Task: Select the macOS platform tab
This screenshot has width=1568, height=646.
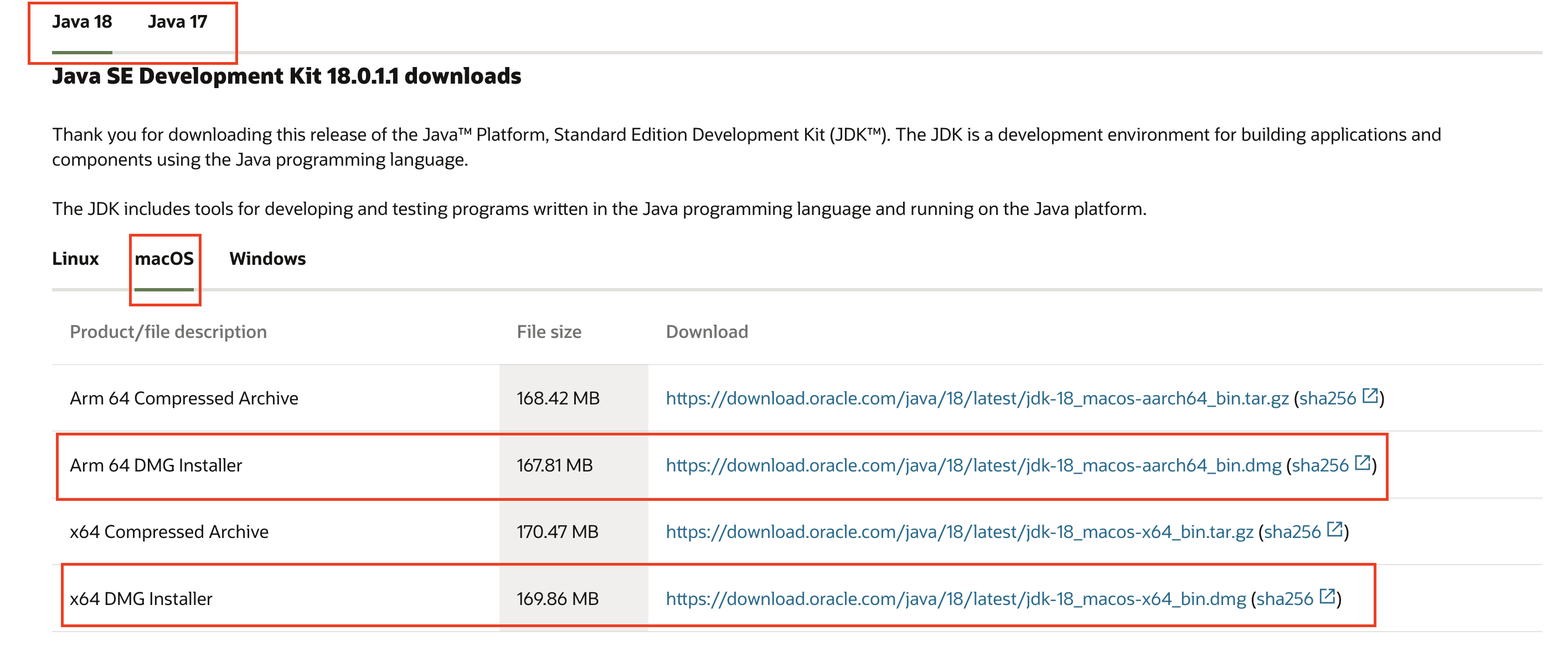Action: (164, 259)
